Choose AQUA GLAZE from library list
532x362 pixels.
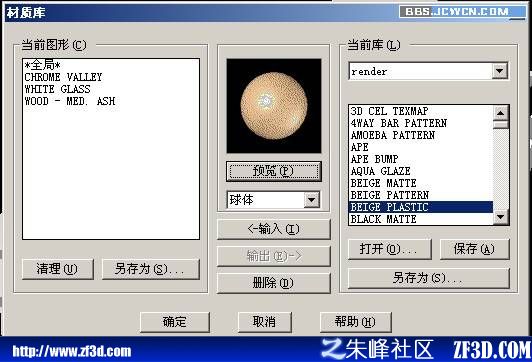pos(381,171)
